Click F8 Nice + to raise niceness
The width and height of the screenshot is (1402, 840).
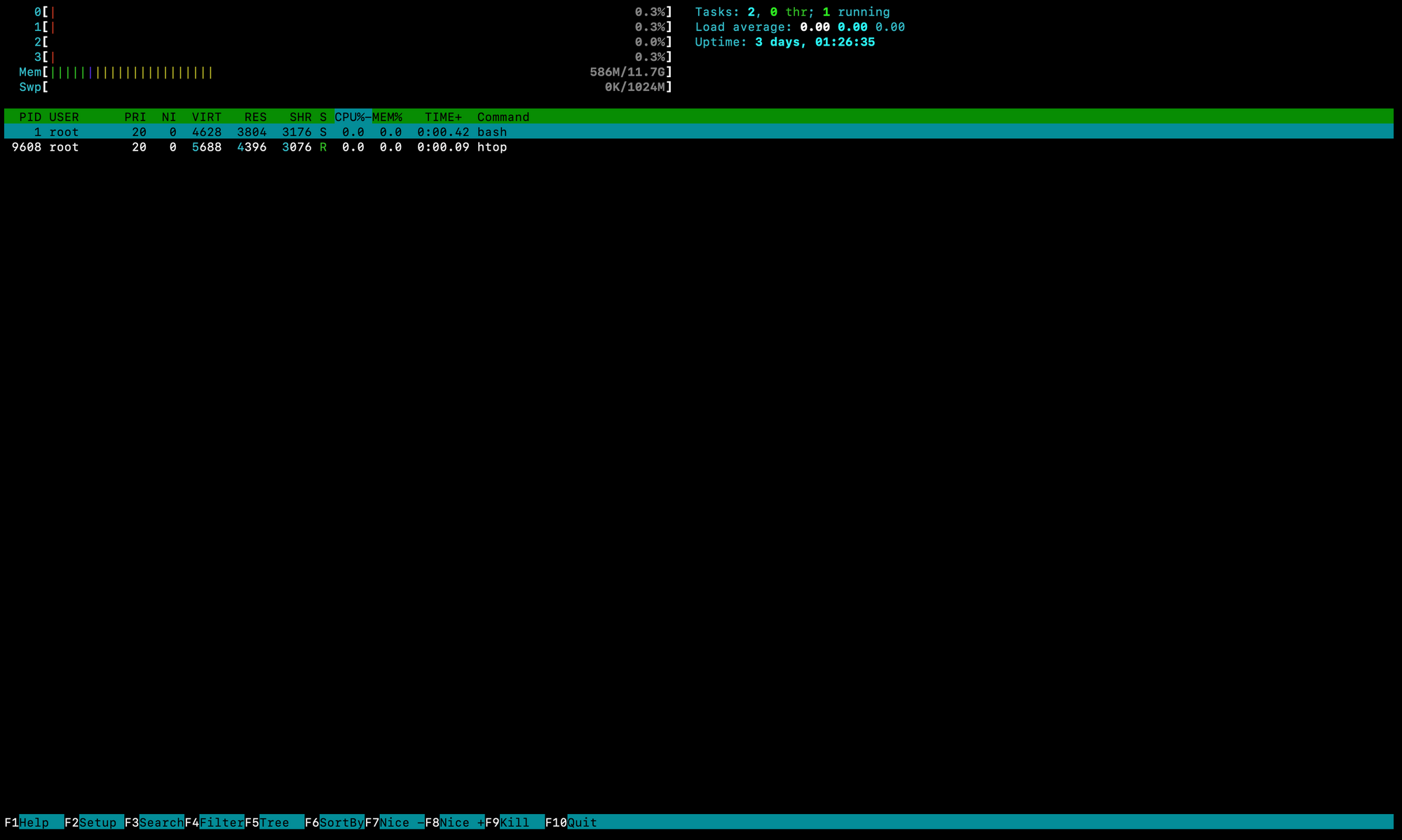[455, 822]
